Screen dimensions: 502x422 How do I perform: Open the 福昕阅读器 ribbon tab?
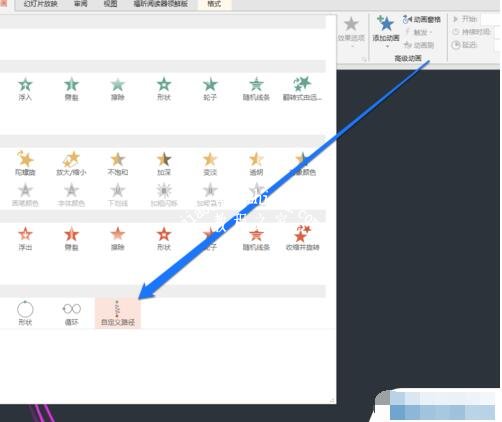point(160,4)
